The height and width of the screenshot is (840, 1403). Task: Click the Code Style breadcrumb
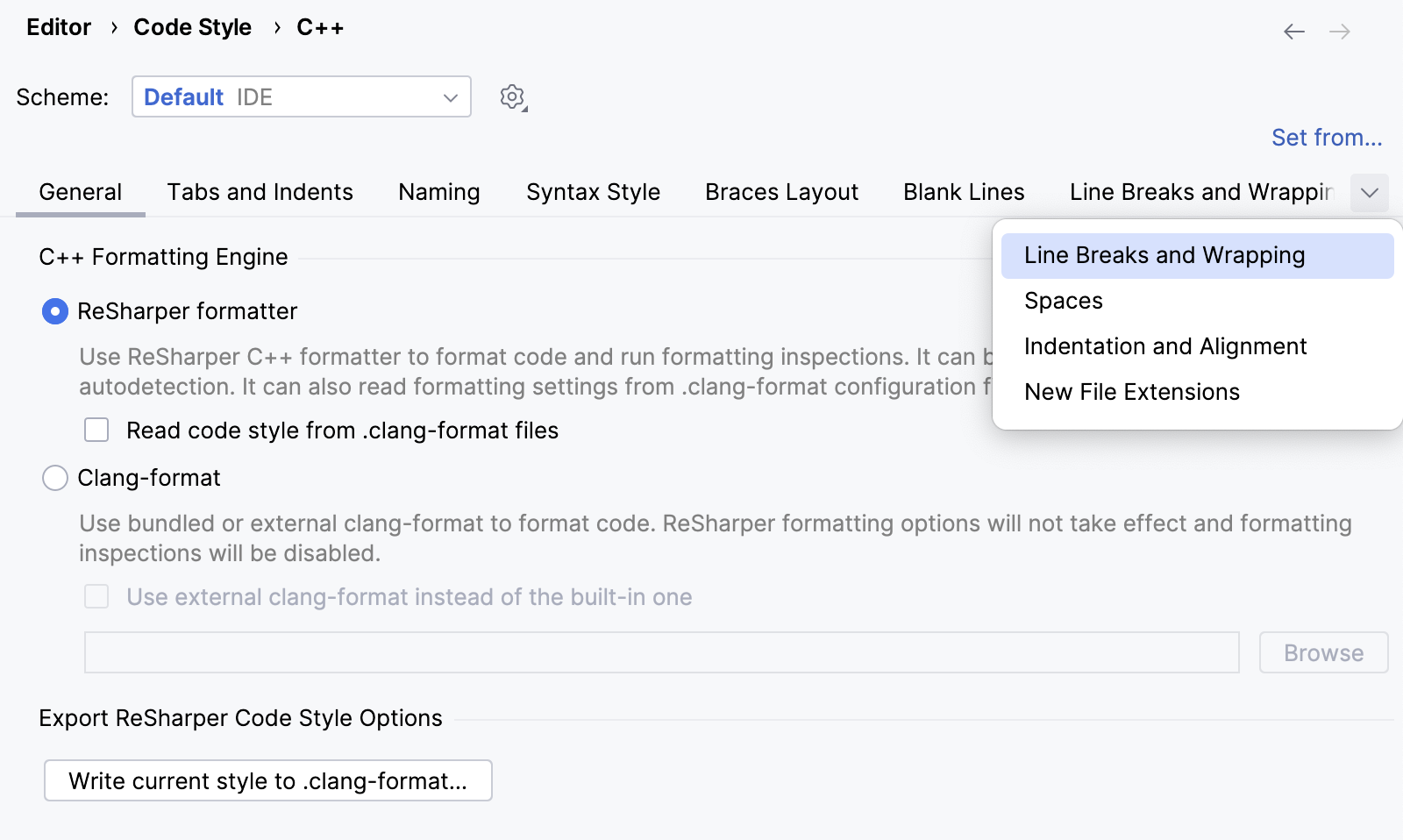pyautogui.click(x=192, y=27)
